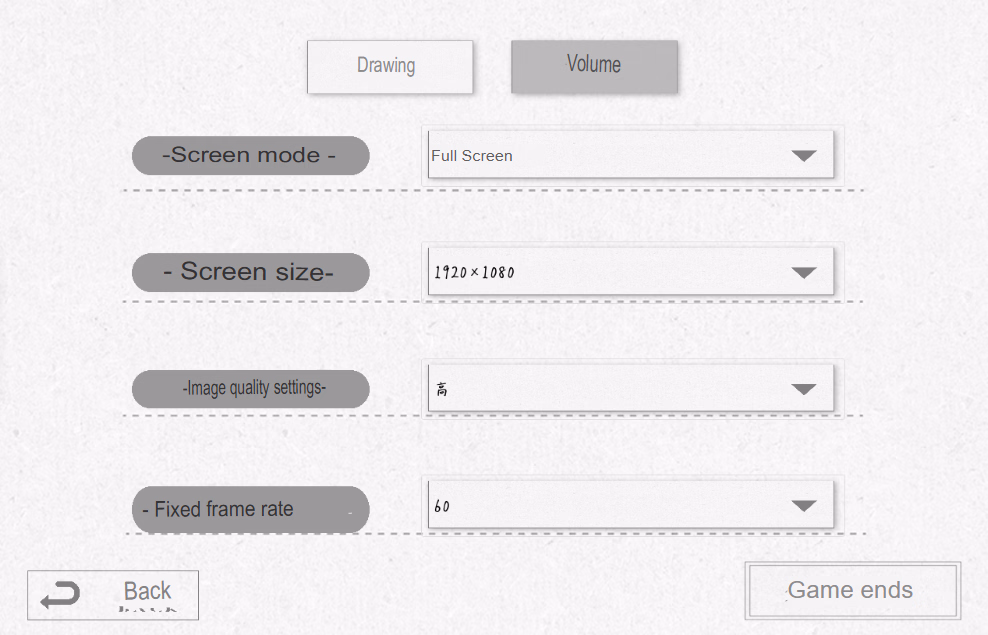
Task: Switch to the Drawing tab
Action: tap(389, 66)
